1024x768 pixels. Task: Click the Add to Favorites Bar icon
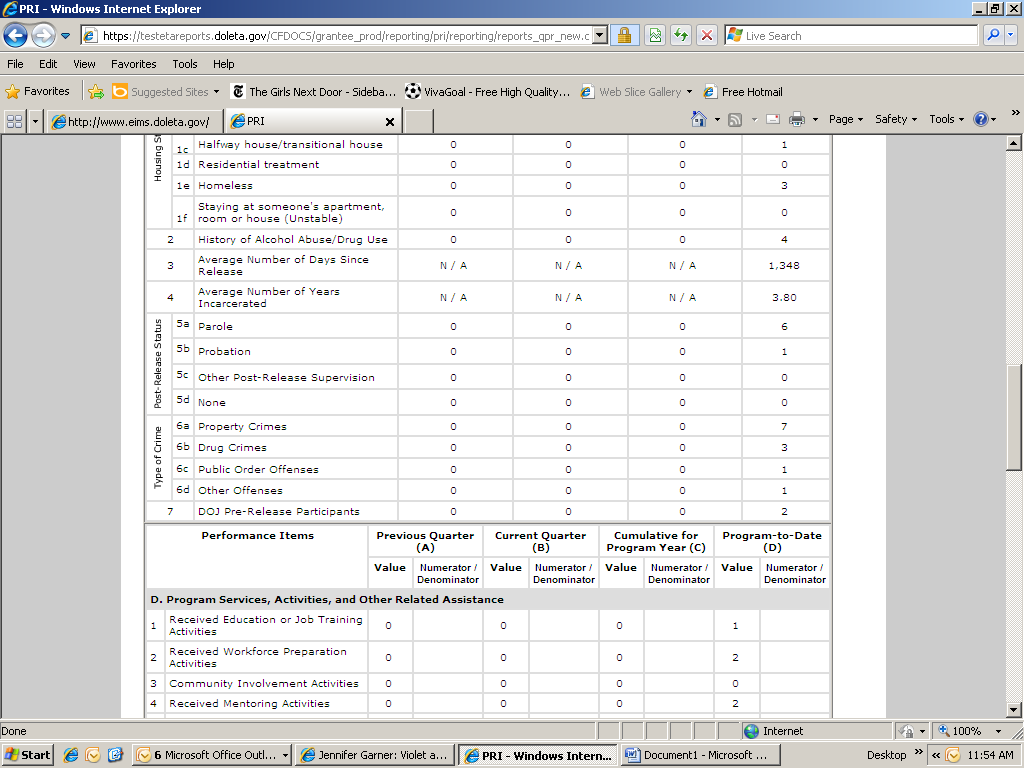(x=96, y=92)
